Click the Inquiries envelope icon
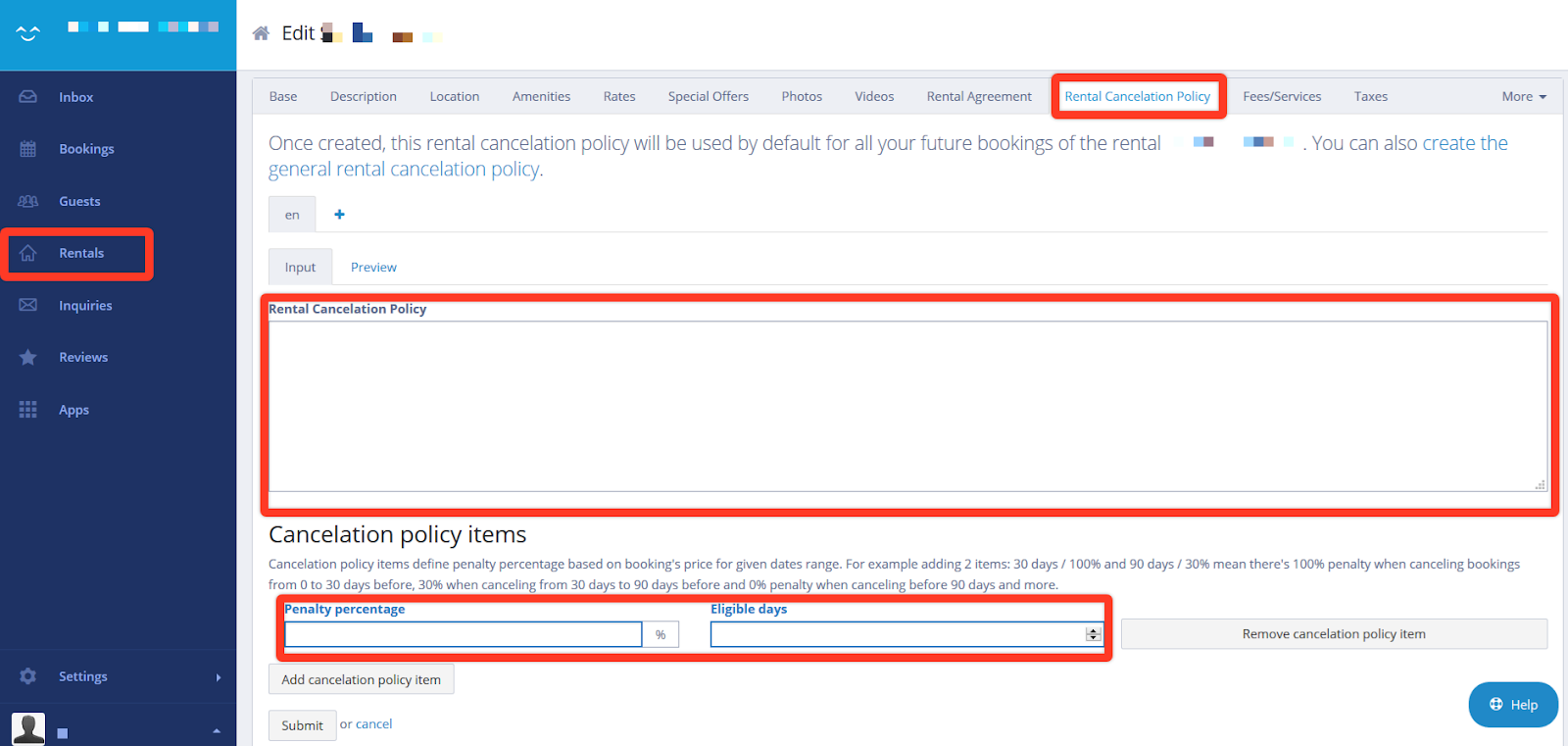The width and height of the screenshot is (1568, 746). click(28, 305)
